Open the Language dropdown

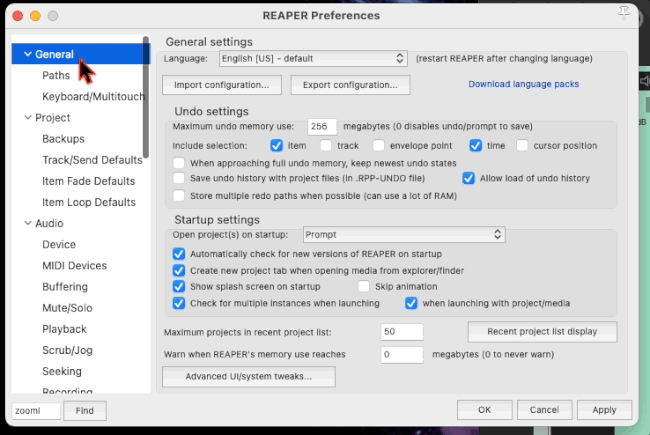(x=313, y=58)
